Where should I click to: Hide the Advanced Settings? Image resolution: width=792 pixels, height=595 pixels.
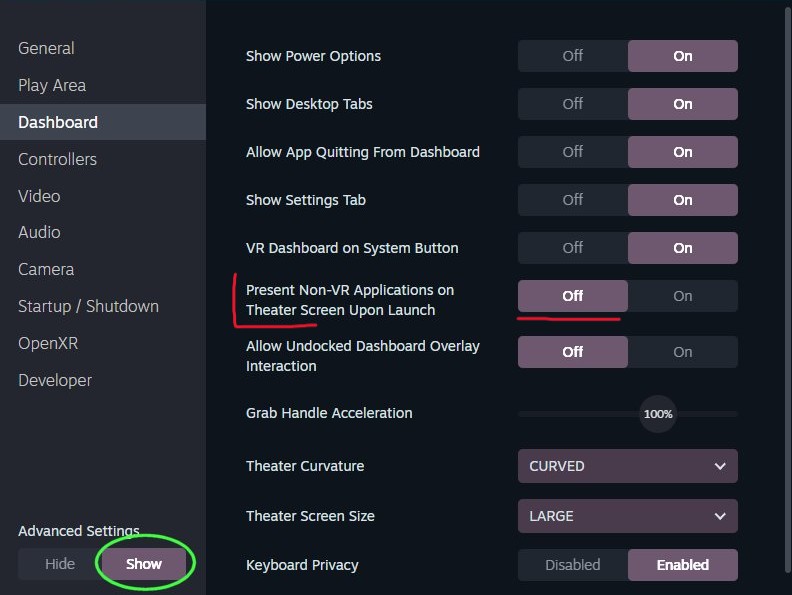(x=60, y=564)
